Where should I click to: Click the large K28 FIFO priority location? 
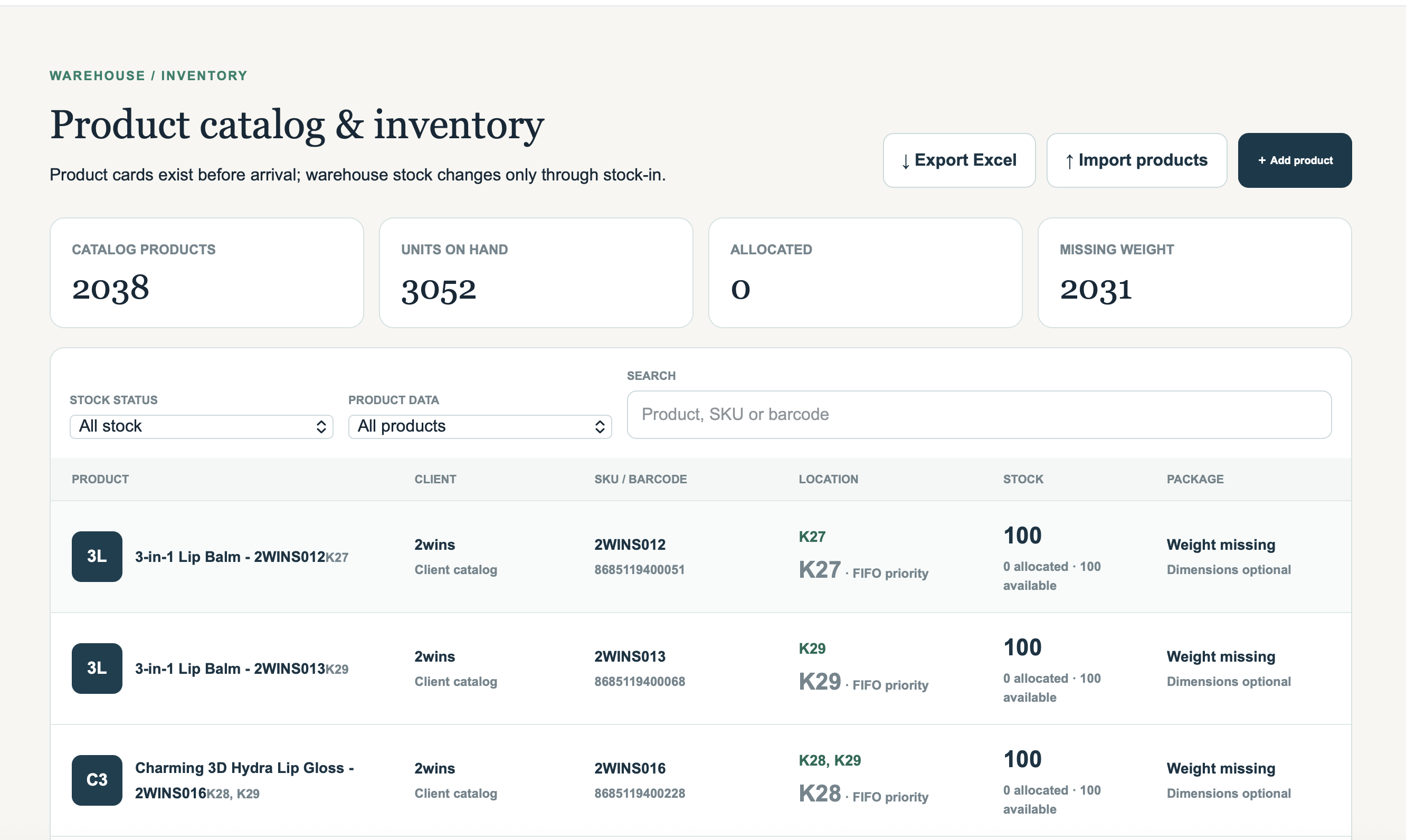click(x=820, y=794)
